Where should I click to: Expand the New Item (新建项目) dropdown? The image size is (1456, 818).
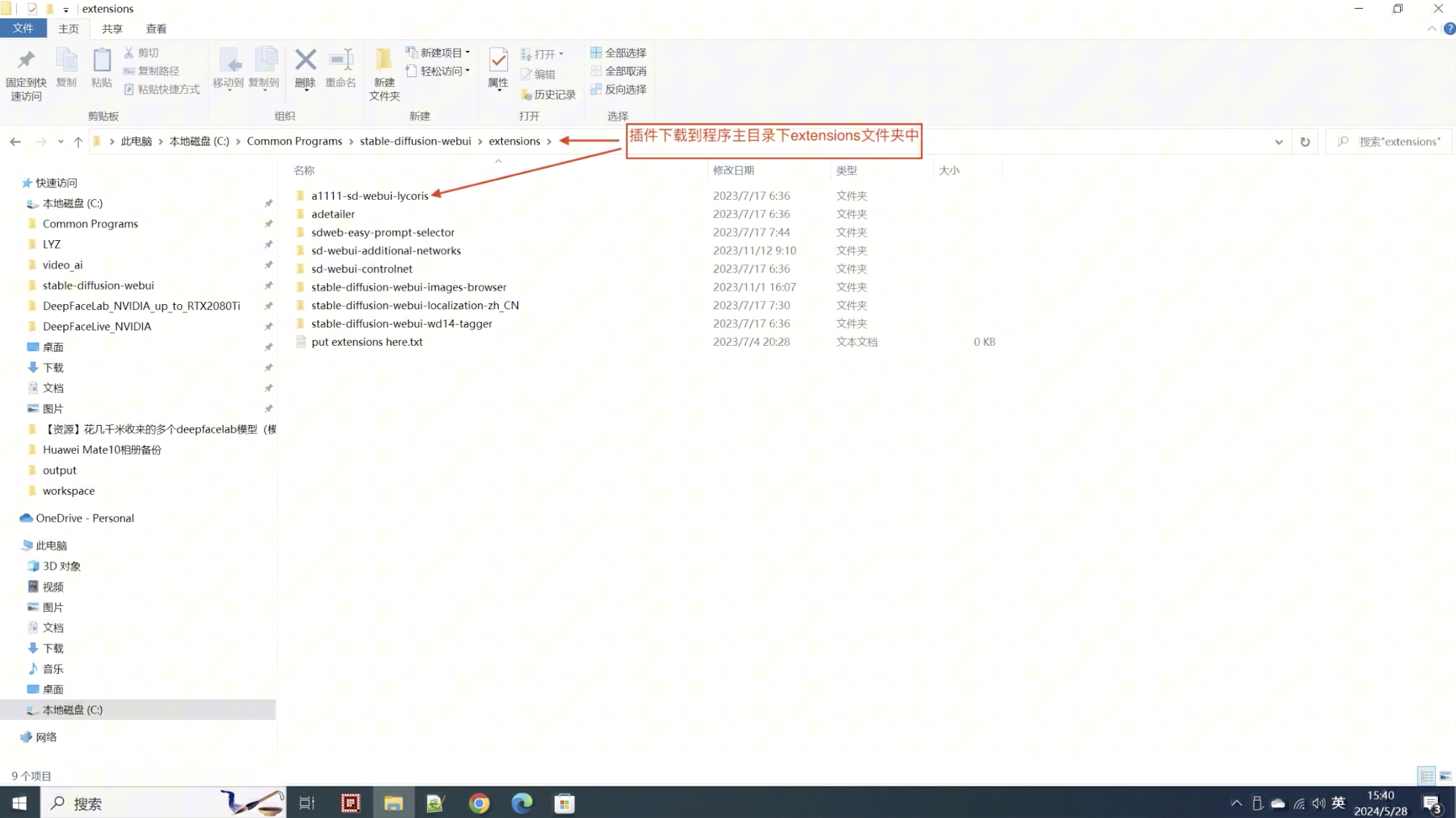(438, 53)
